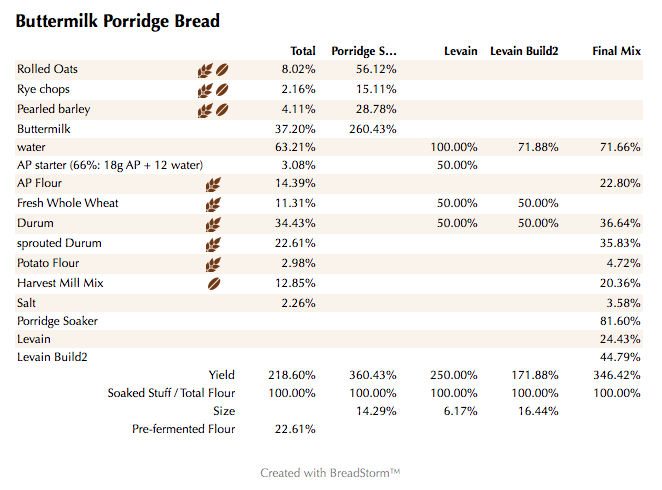This screenshot has height=490, width=662.
Task: Click the wheat flour icon in AP Flour row
Action: [x=213, y=184]
